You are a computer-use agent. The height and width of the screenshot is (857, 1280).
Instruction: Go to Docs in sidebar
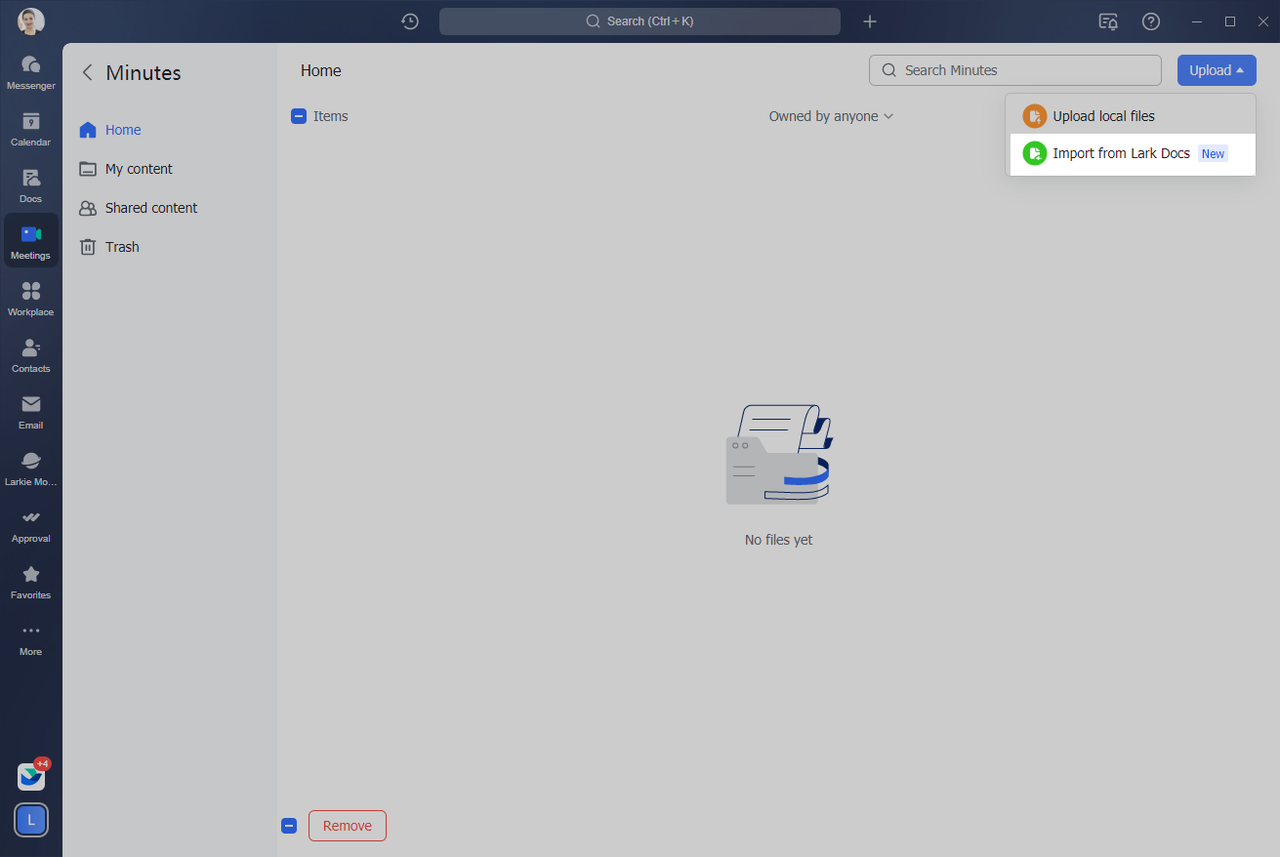coord(31,185)
